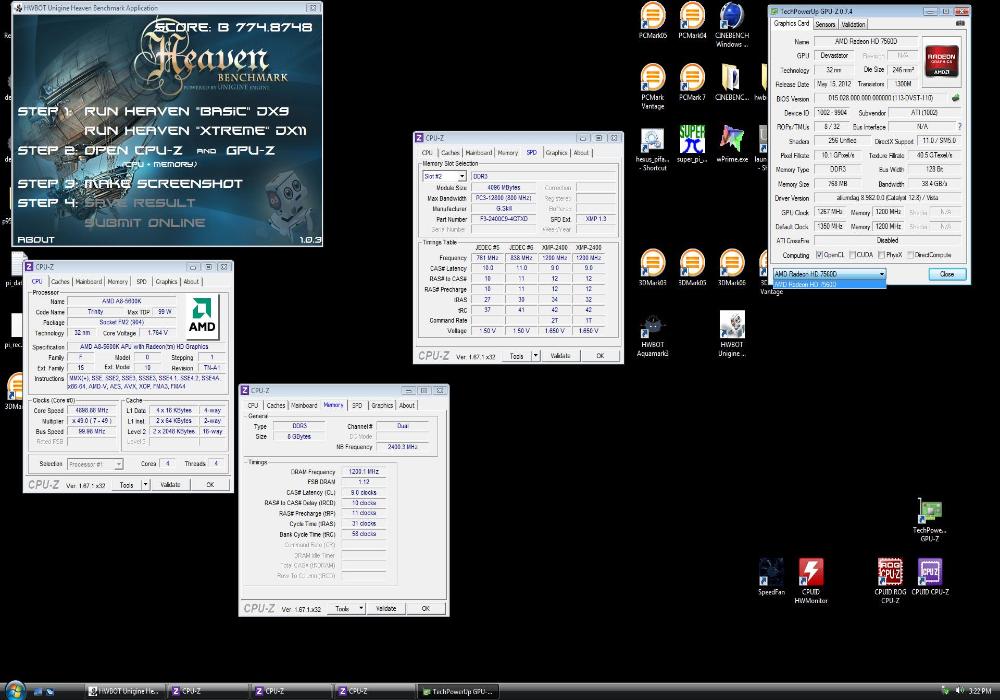This screenshot has height=700, width=1000.
Task: Open the Windows Start orb
Action: pyautogui.click(x=14, y=690)
